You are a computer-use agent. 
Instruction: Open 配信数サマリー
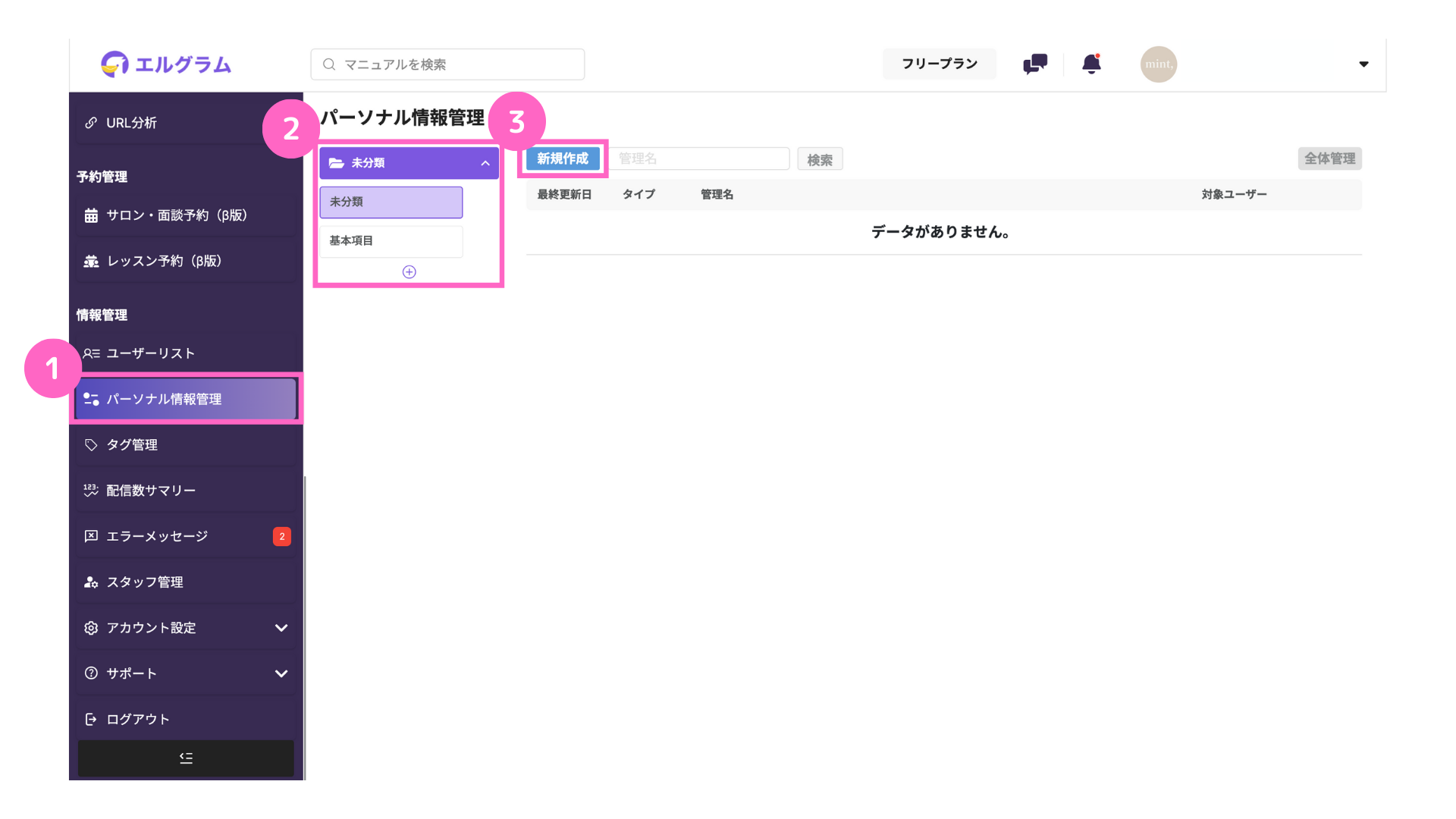click(186, 491)
